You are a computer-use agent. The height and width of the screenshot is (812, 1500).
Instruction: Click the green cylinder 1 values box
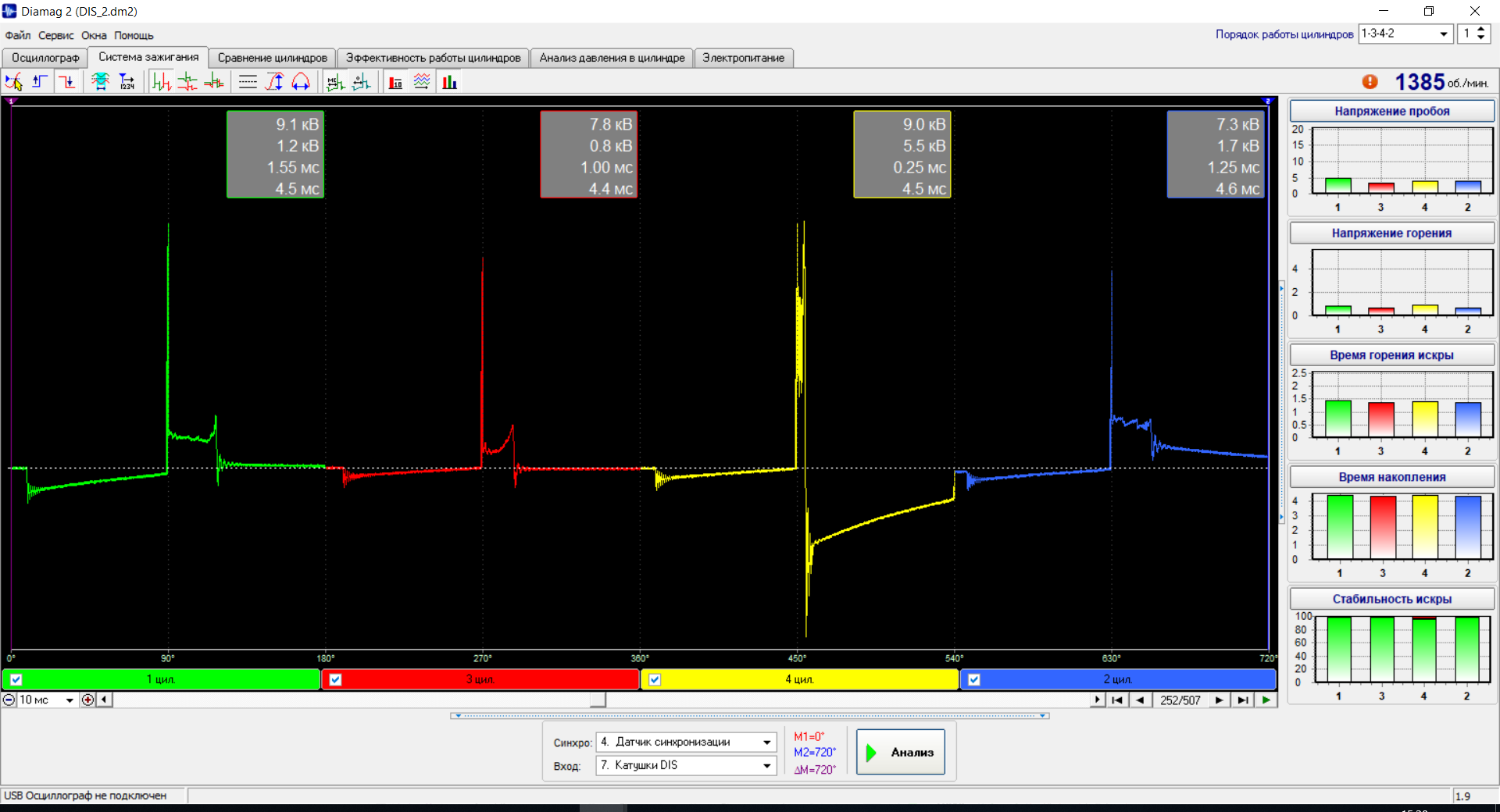pos(275,155)
